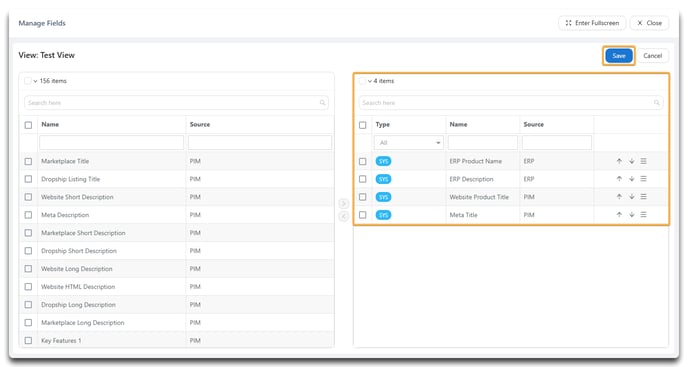Select the Meta Description checkbox

[29, 215]
